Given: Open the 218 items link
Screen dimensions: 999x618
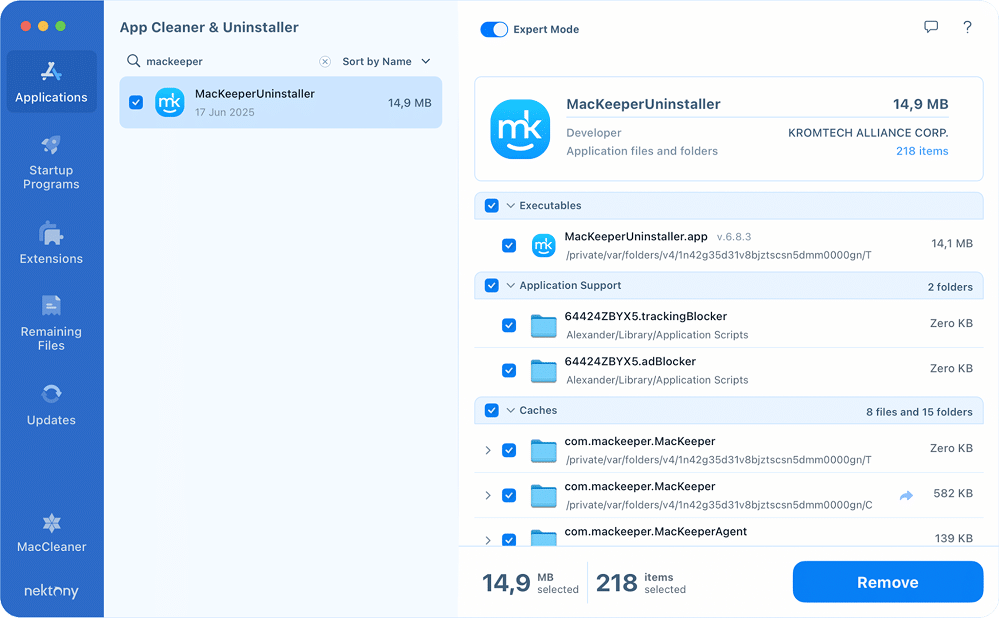Looking at the screenshot, I should pyautogui.click(x=922, y=151).
